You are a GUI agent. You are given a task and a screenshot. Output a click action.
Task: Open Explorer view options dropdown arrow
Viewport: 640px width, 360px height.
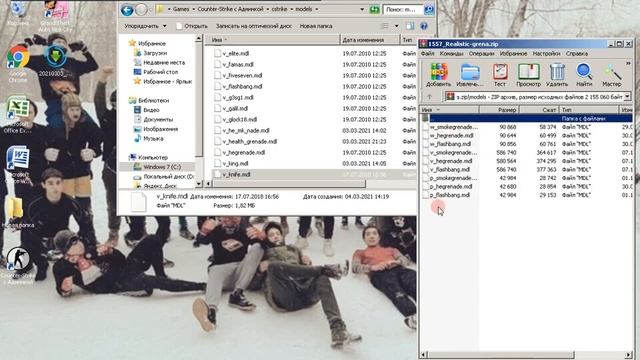click(396, 26)
